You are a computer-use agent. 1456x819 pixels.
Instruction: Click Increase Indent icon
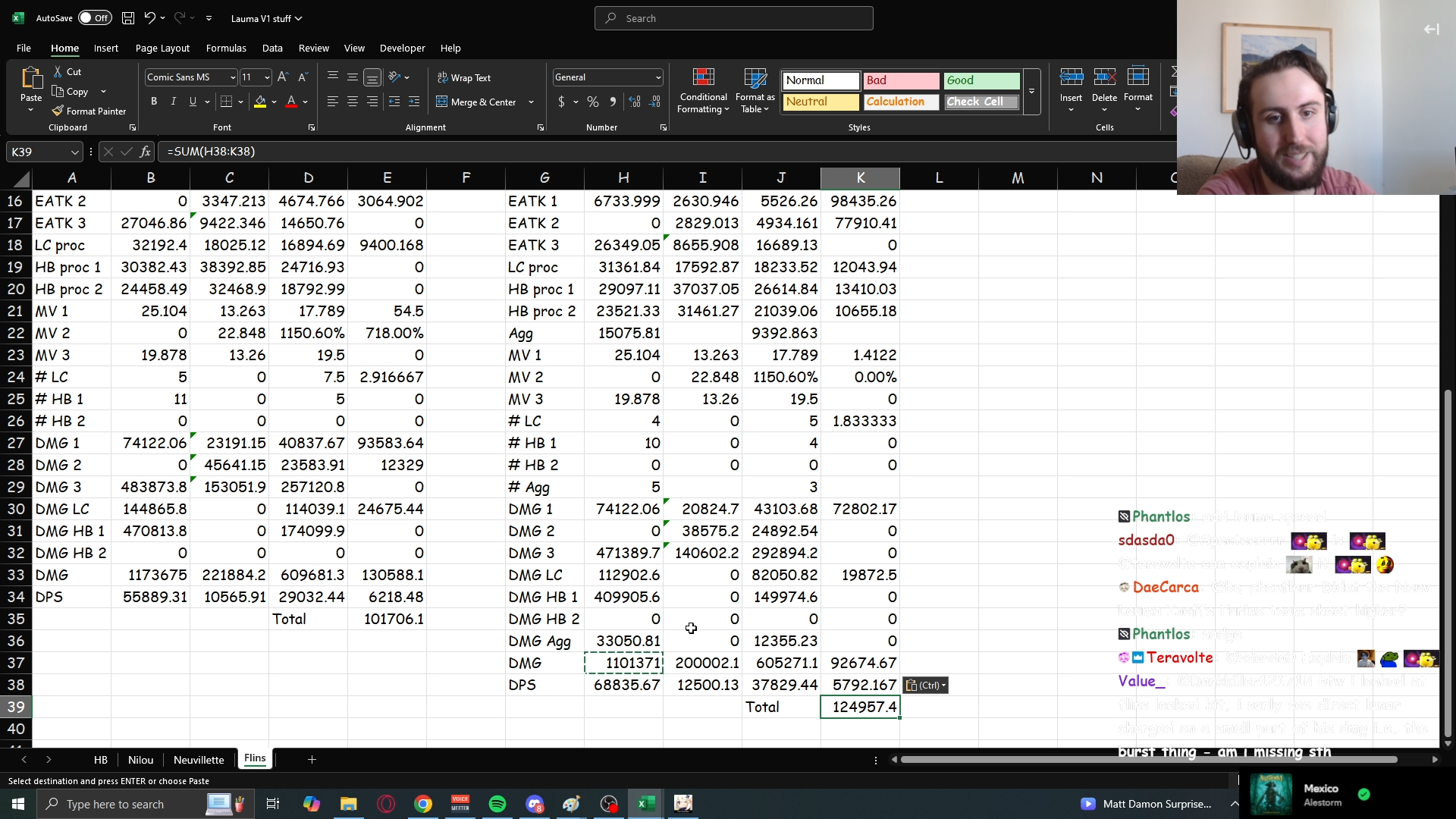414,102
